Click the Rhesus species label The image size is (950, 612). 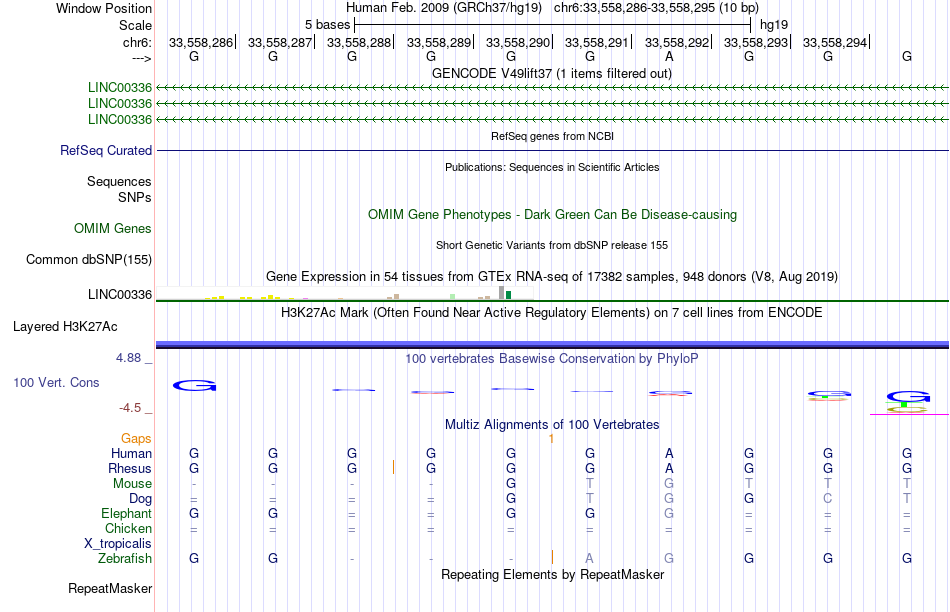pyautogui.click(x=130, y=468)
